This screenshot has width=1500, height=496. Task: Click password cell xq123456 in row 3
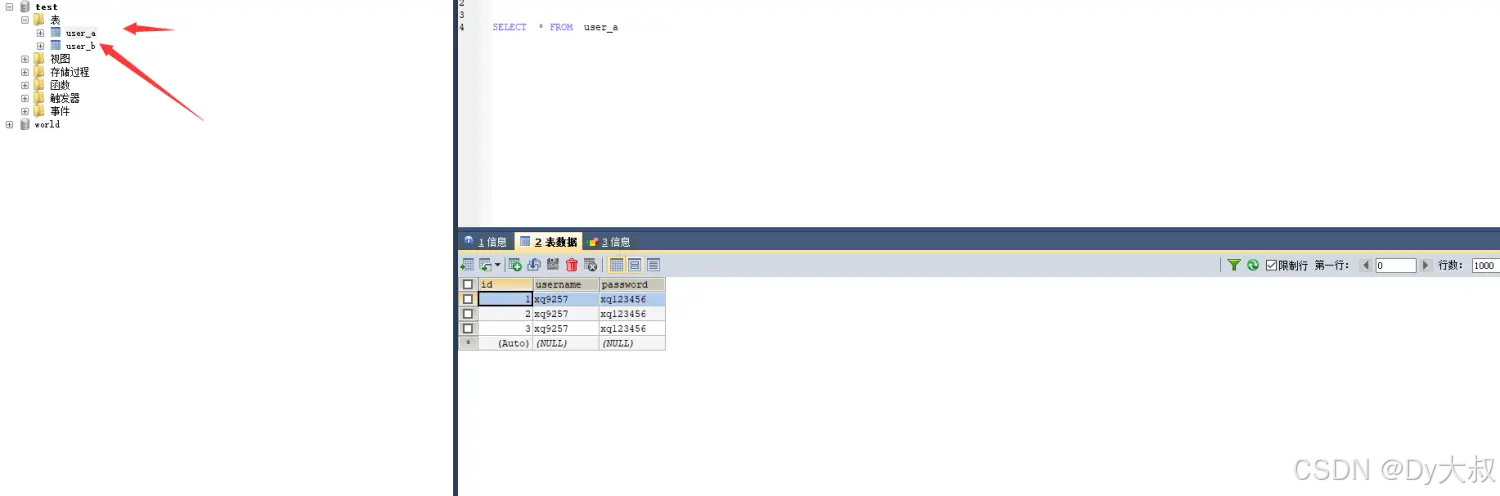coord(632,328)
